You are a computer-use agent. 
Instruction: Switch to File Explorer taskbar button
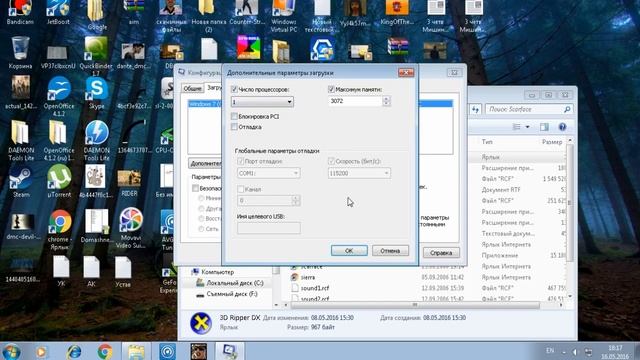click(x=136, y=351)
